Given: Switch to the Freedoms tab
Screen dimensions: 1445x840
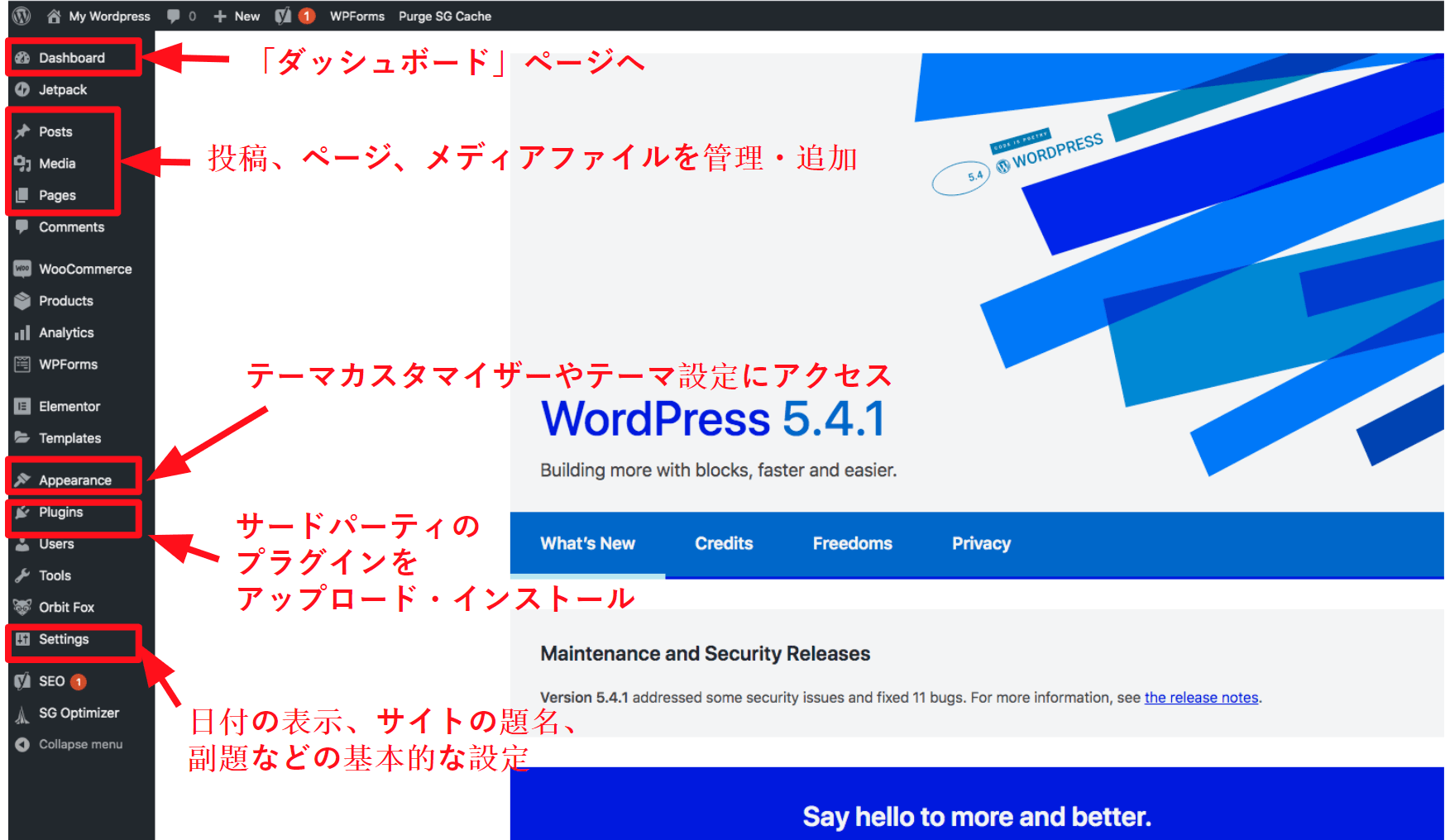Looking at the screenshot, I should tap(853, 544).
